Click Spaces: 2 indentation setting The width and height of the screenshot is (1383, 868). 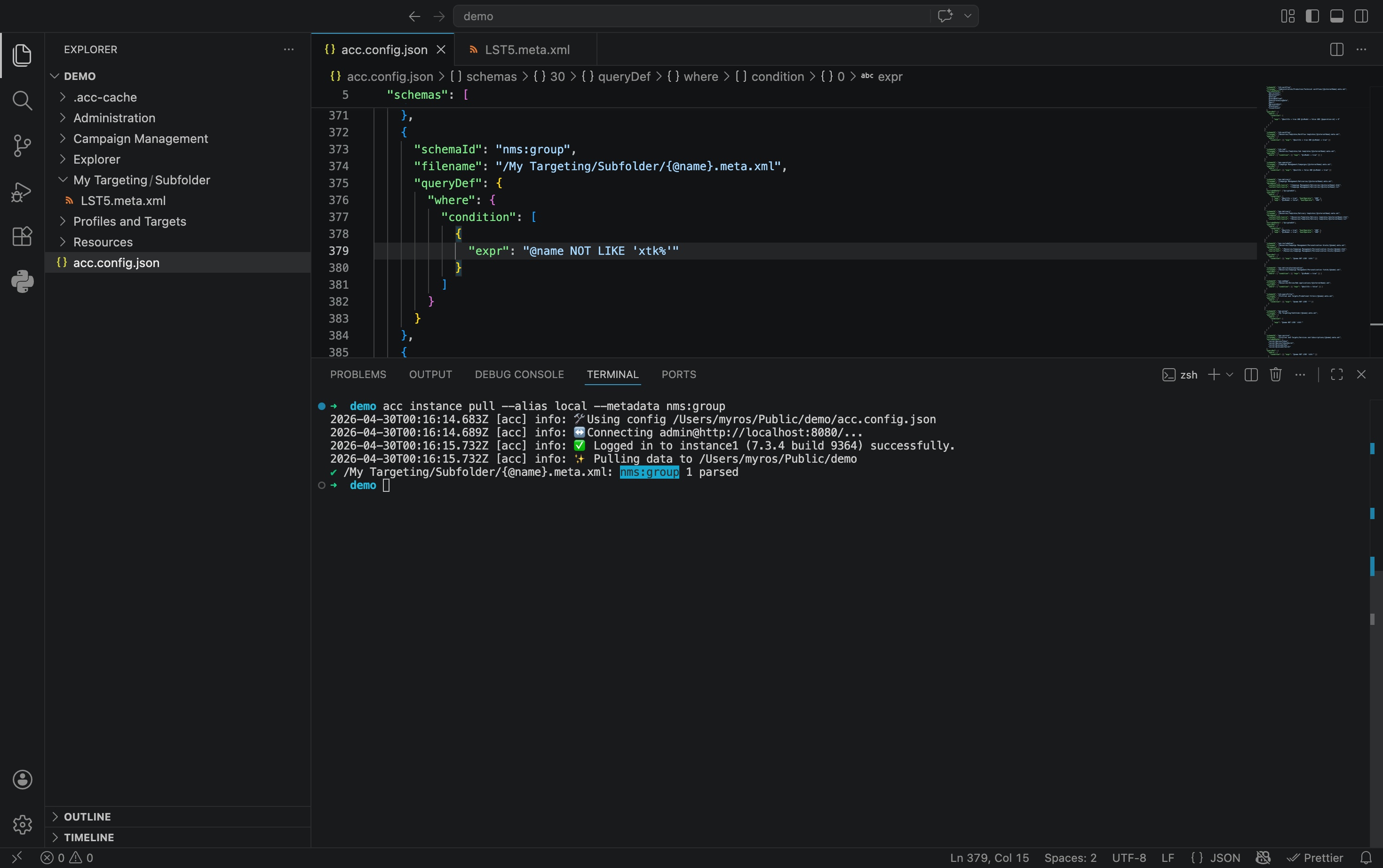pos(1070,858)
